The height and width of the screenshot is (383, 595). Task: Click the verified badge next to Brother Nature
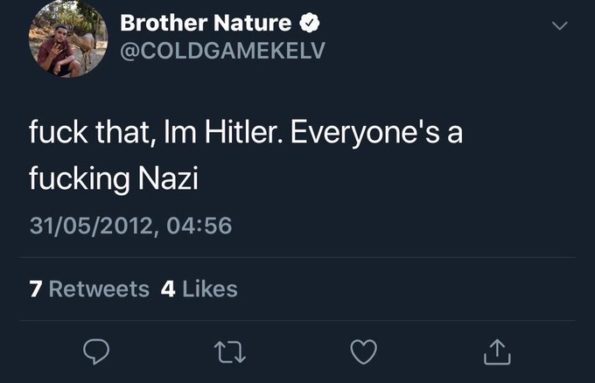tap(310, 23)
